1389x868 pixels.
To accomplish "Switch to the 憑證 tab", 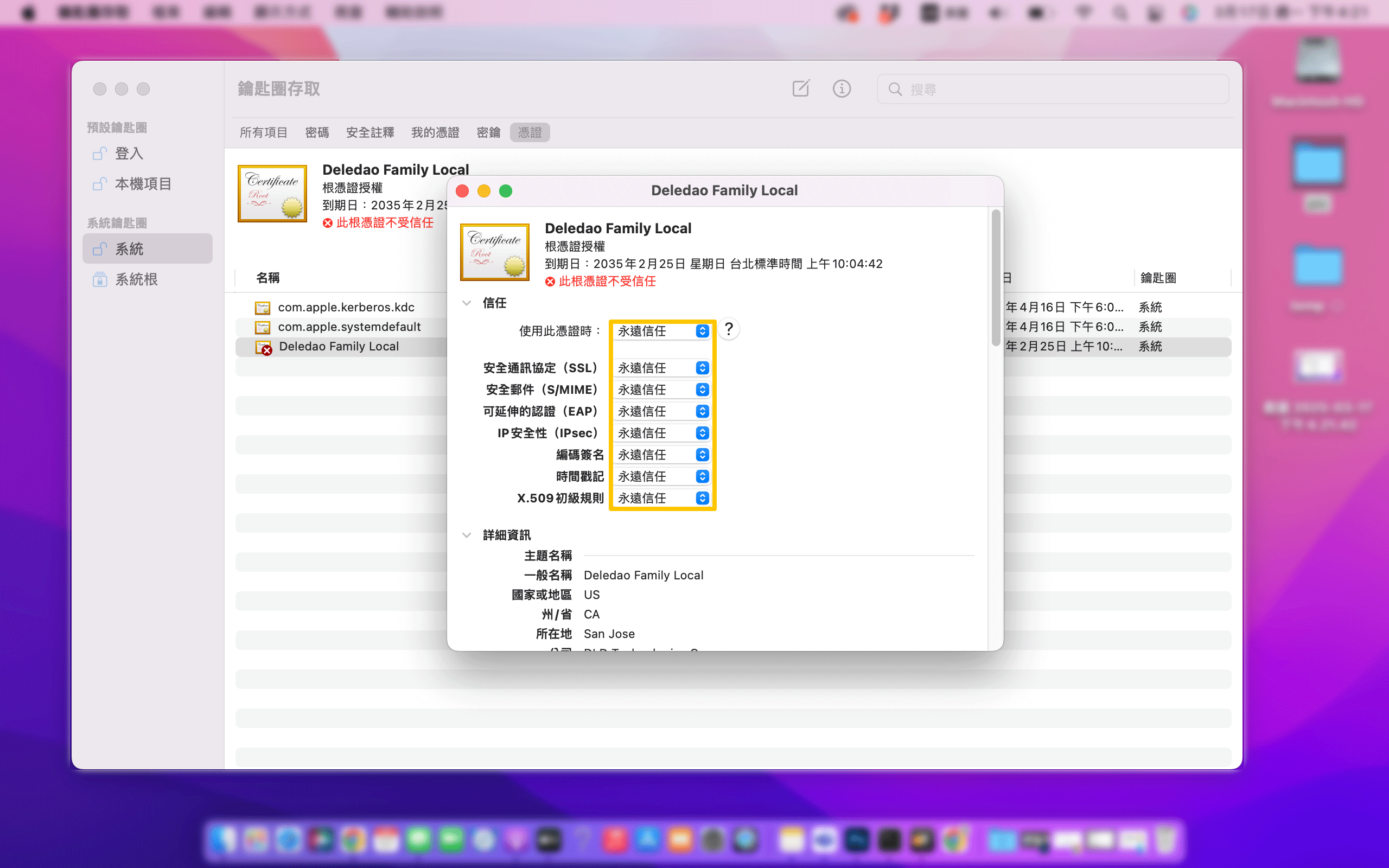I will [530, 132].
